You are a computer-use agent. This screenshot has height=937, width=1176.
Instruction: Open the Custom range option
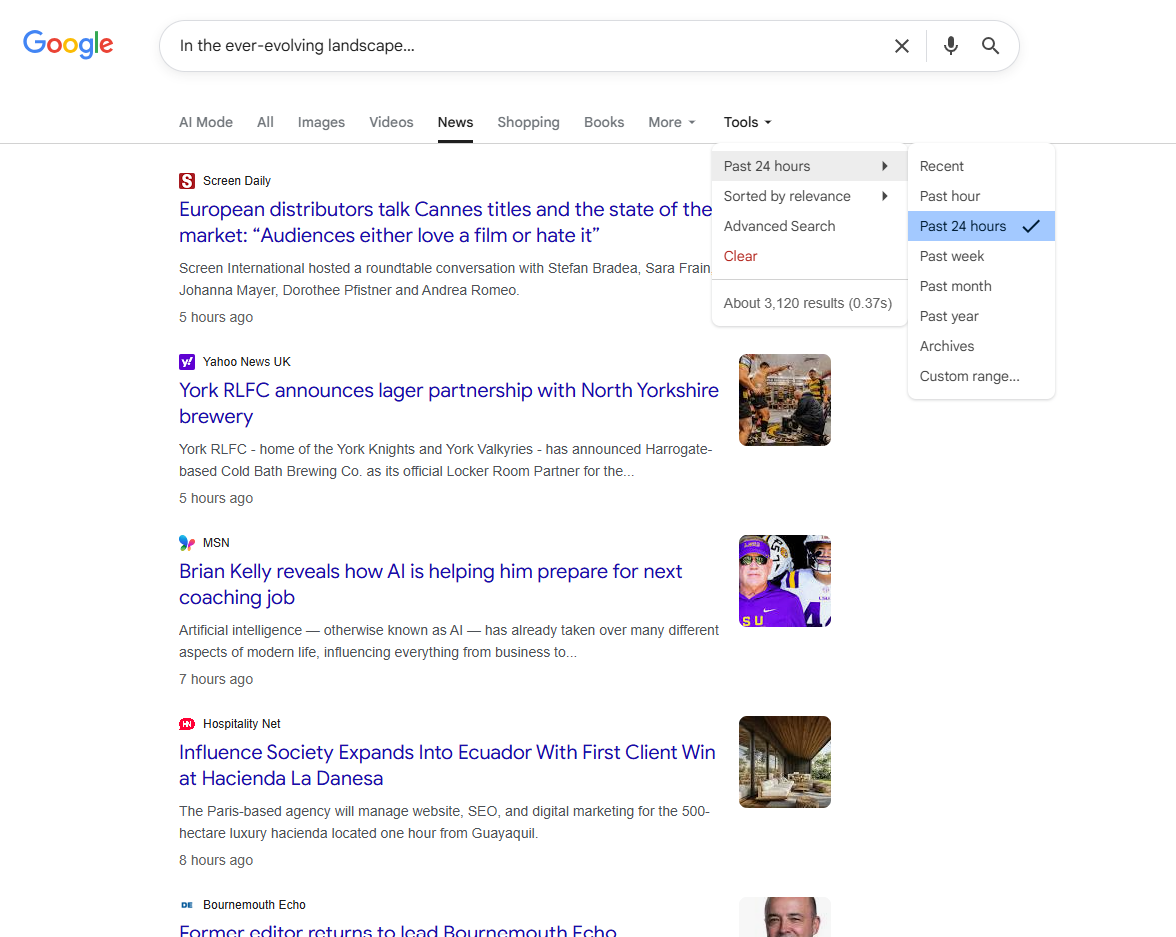(981, 376)
